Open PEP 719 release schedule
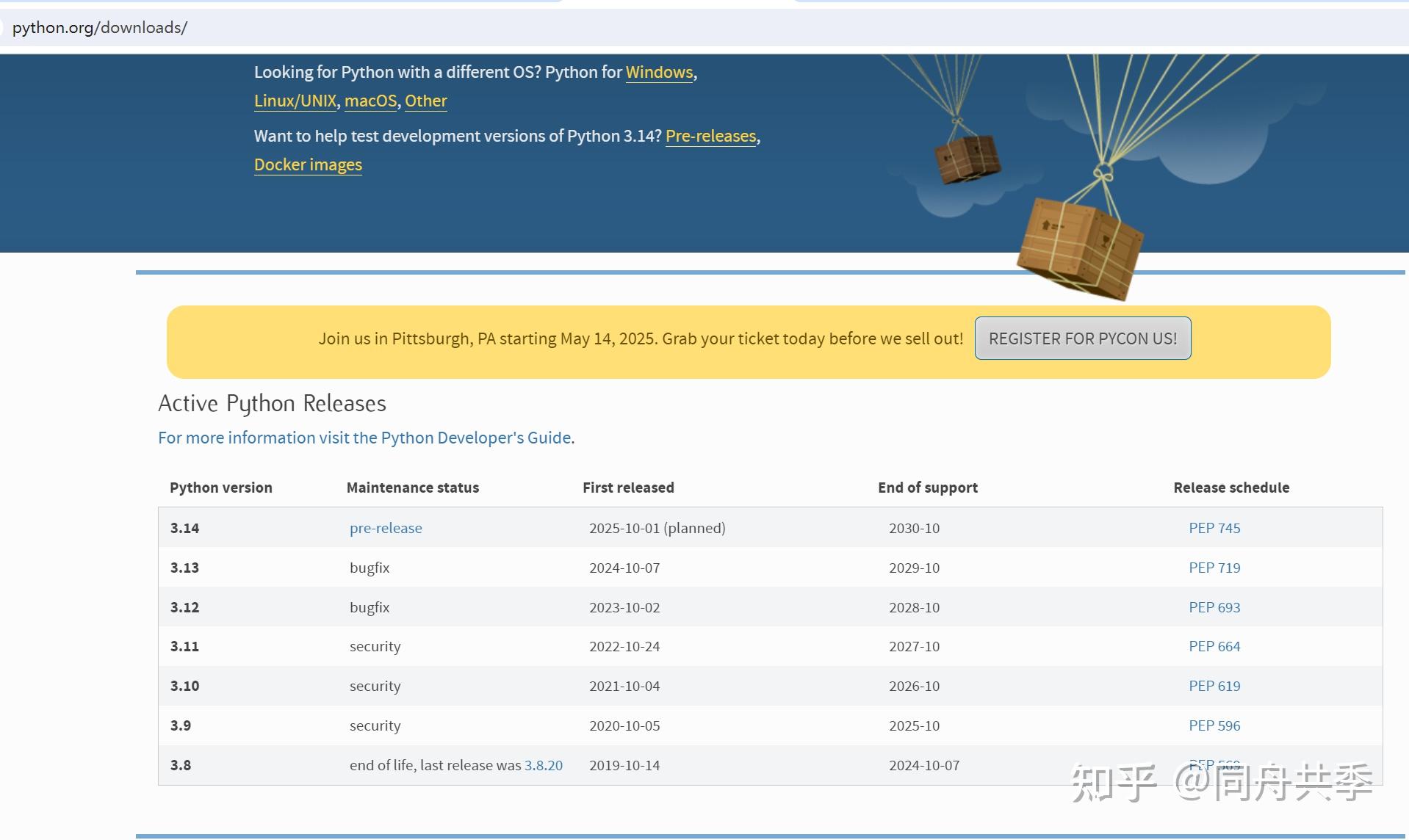1409x840 pixels. 1214,568
